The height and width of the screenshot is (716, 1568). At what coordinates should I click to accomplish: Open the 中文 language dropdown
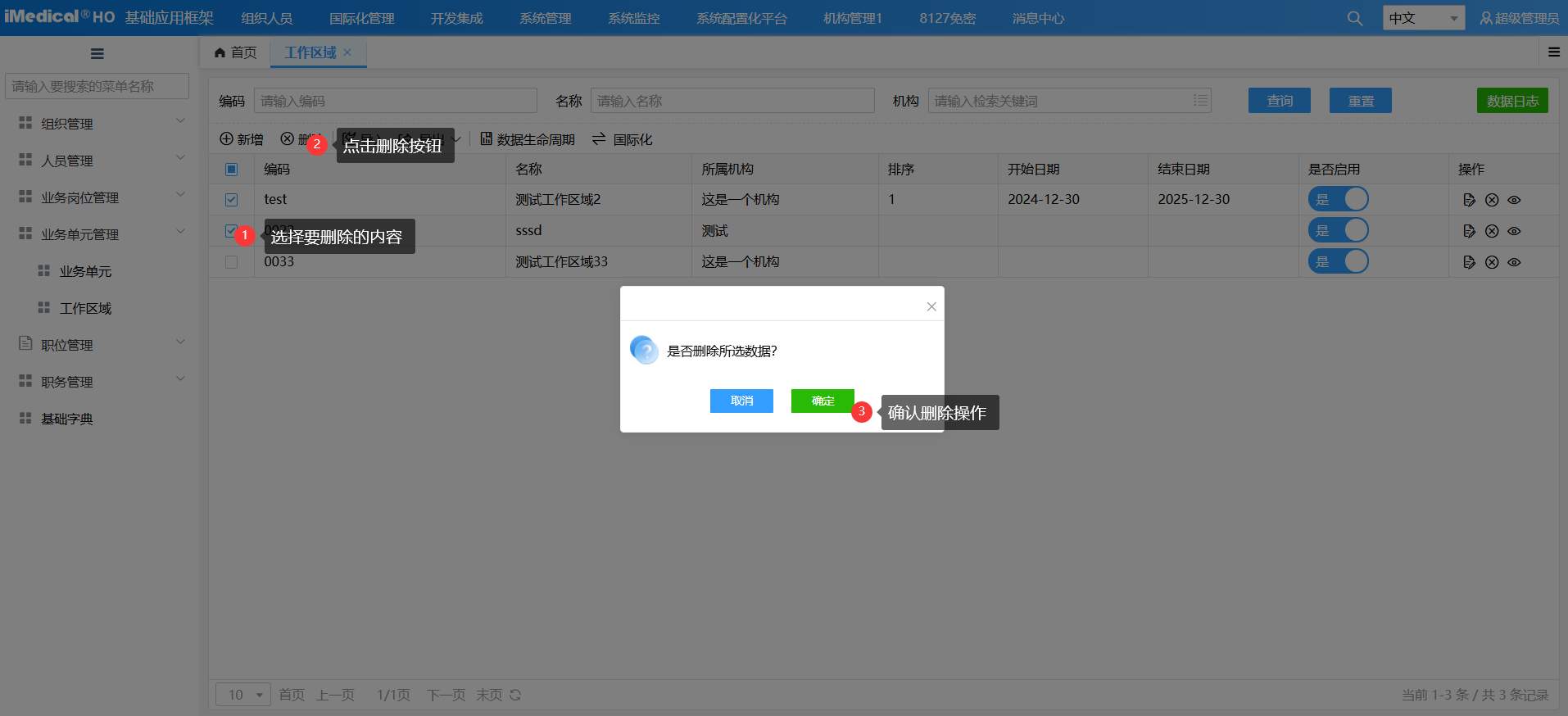[1423, 18]
